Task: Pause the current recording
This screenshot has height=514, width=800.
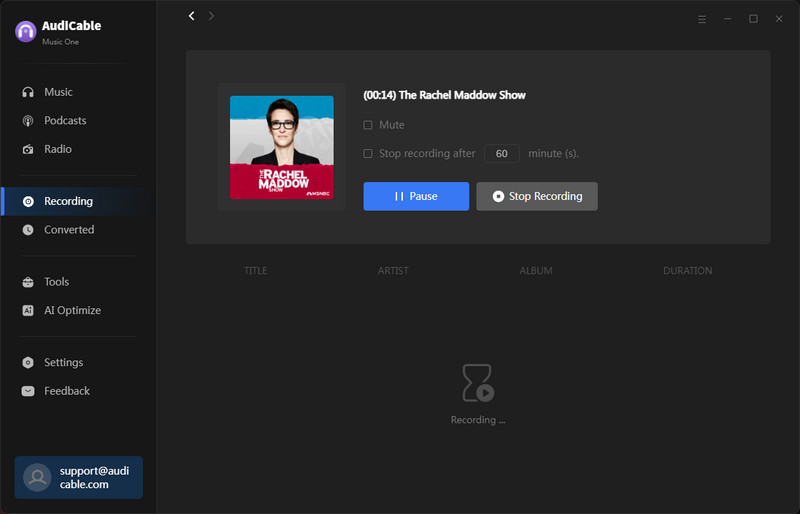Action: click(416, 196)
